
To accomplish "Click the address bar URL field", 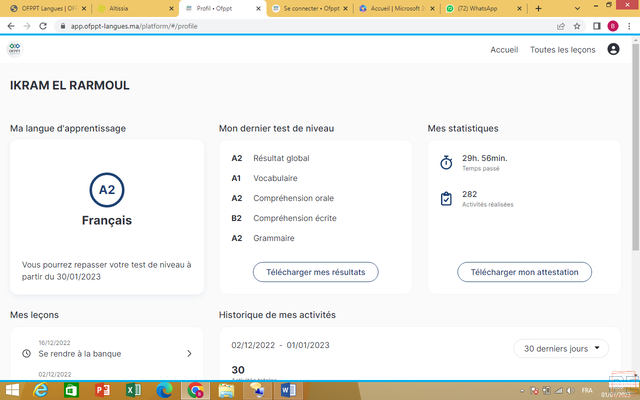I will (x=306, y=26).
